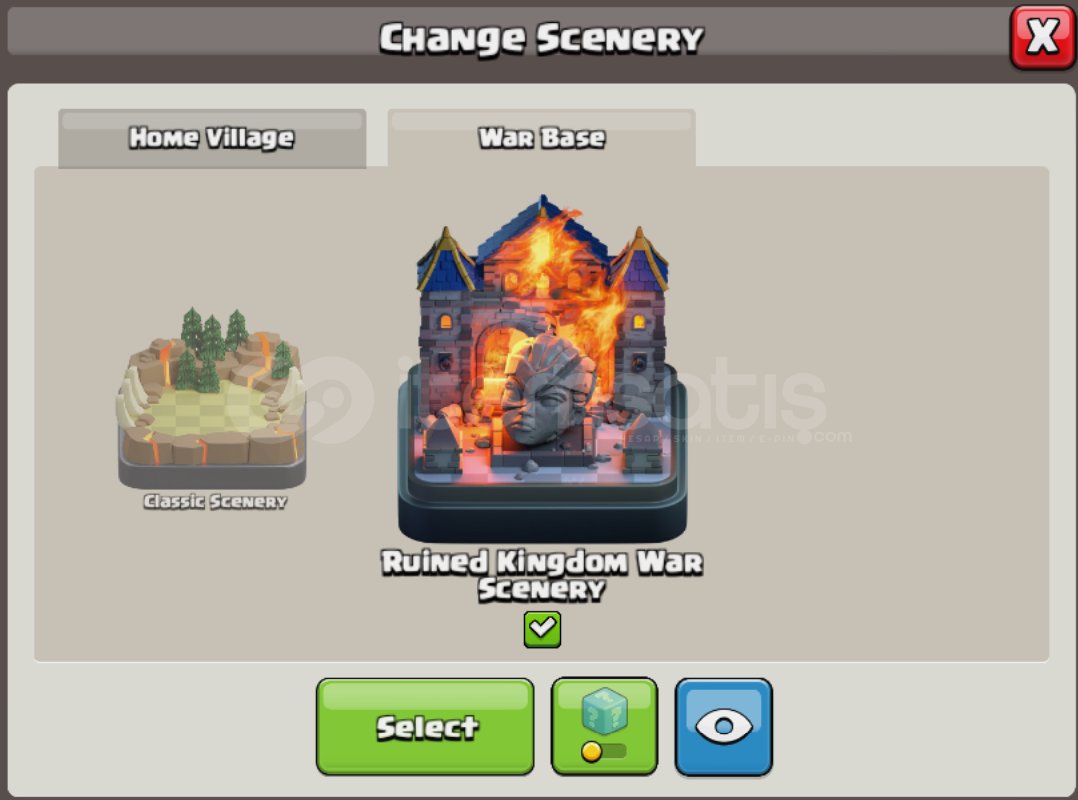Screen dimensions: 1078x800
Task: Click the Change Scenery header title
Action: click(x=542, y=38)
